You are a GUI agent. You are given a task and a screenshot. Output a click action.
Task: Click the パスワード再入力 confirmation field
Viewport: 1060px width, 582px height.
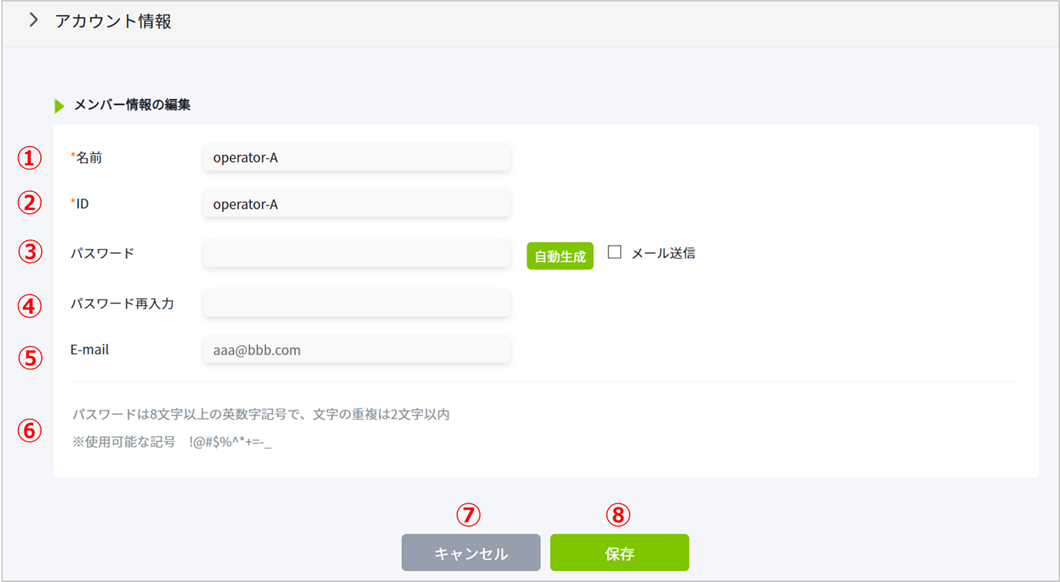point(356,303)
